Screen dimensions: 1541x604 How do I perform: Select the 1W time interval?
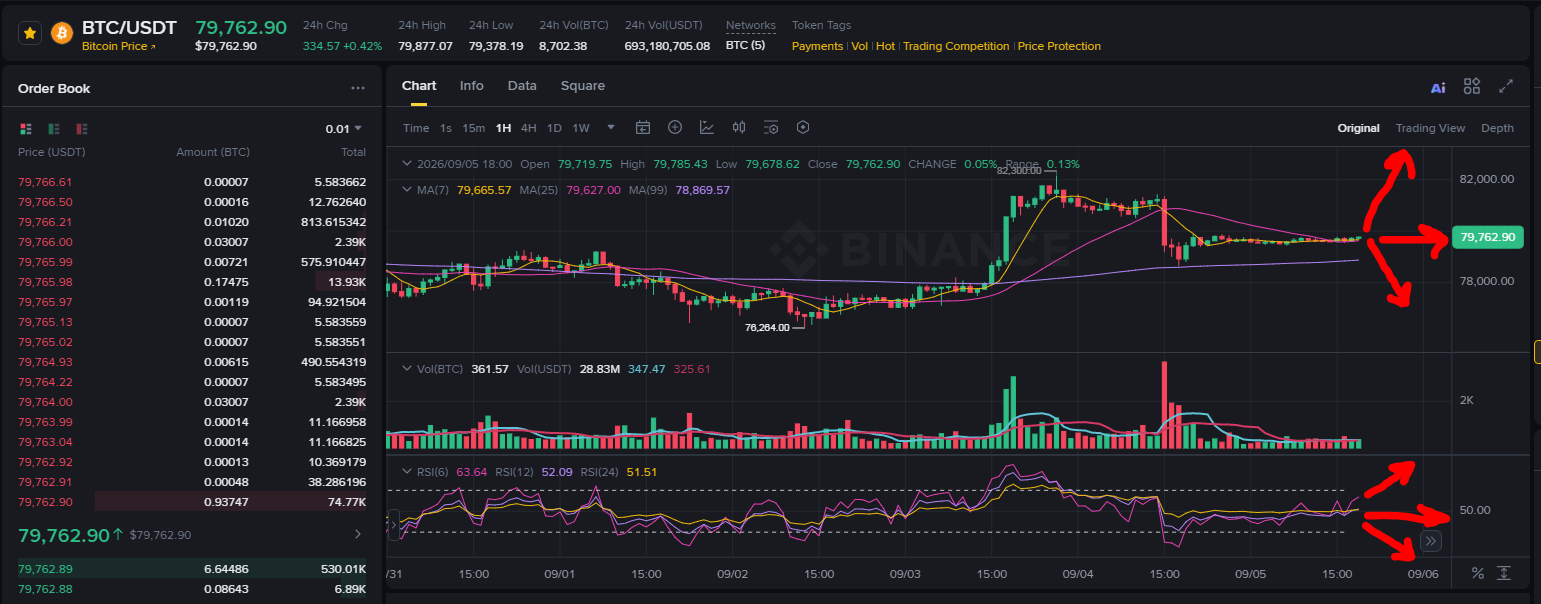tap(581, 128)
